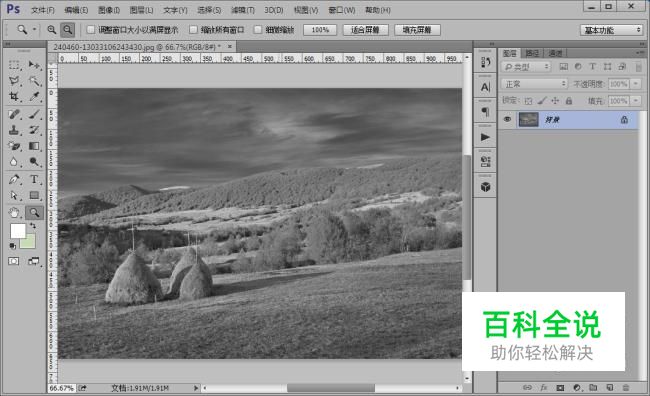The image size is (650, 396).
Task: Toggle lock image pixels brush icon
Action: 542,101
